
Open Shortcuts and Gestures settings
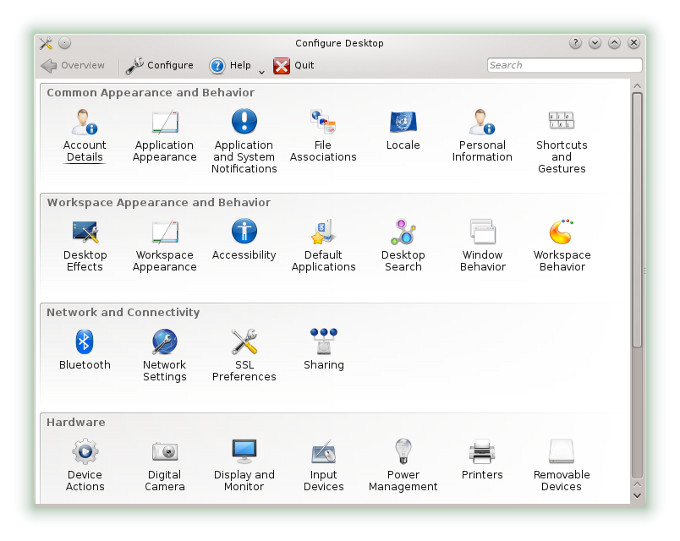[x=562, y=141]
